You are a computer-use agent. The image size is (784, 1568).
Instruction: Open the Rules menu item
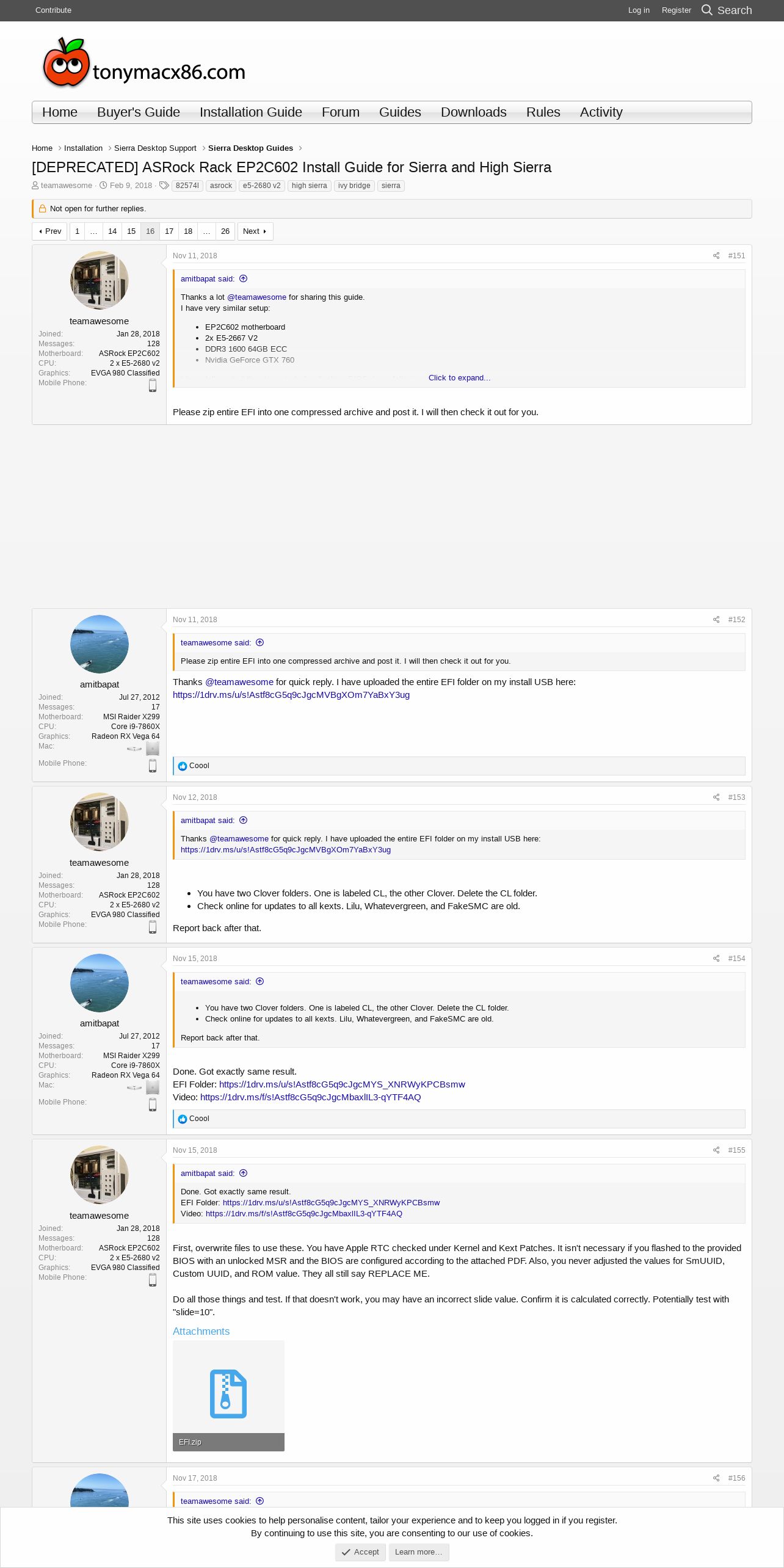coord(543,112)
